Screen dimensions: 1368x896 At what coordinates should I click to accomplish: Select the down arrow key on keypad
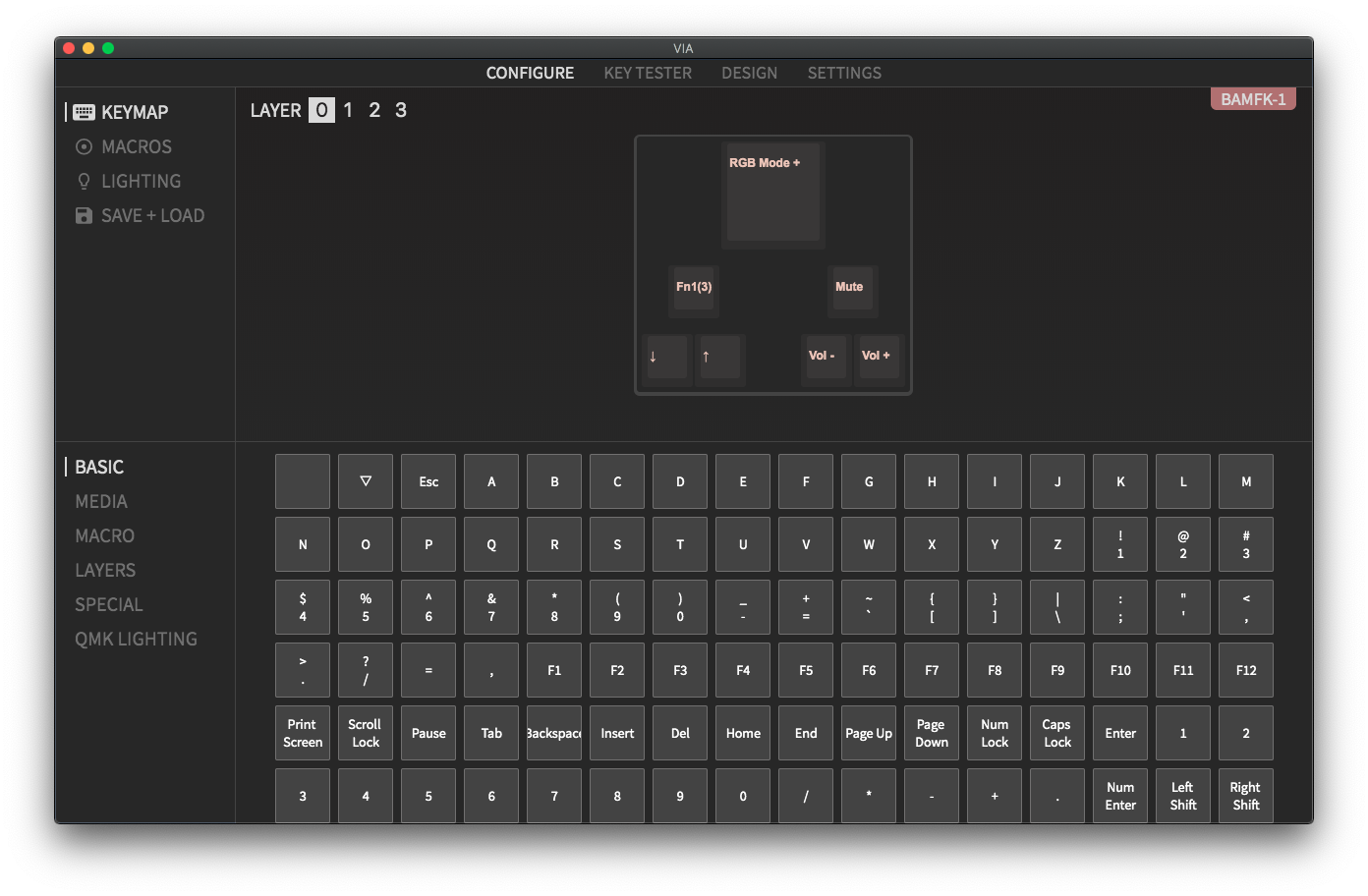[666, 357]
